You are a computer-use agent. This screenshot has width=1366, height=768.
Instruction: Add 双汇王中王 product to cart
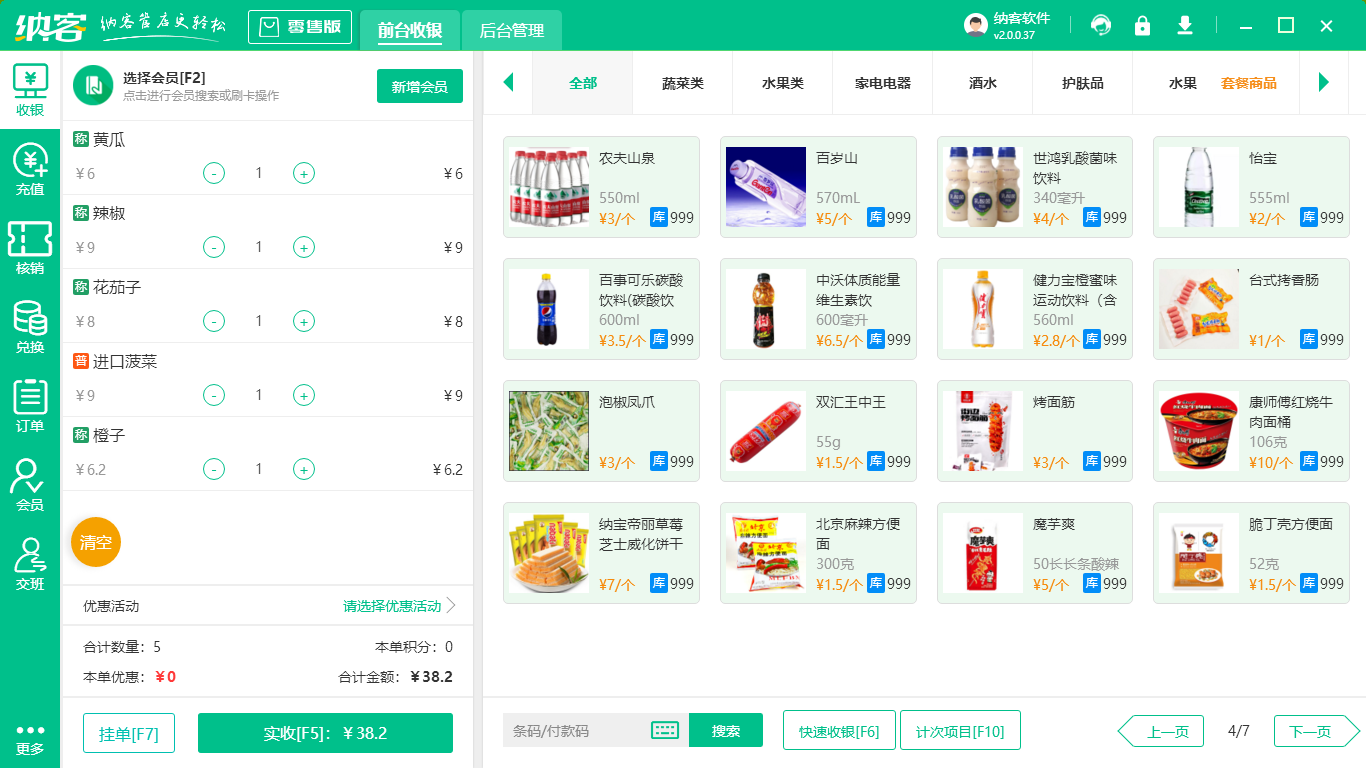[818, 431]
